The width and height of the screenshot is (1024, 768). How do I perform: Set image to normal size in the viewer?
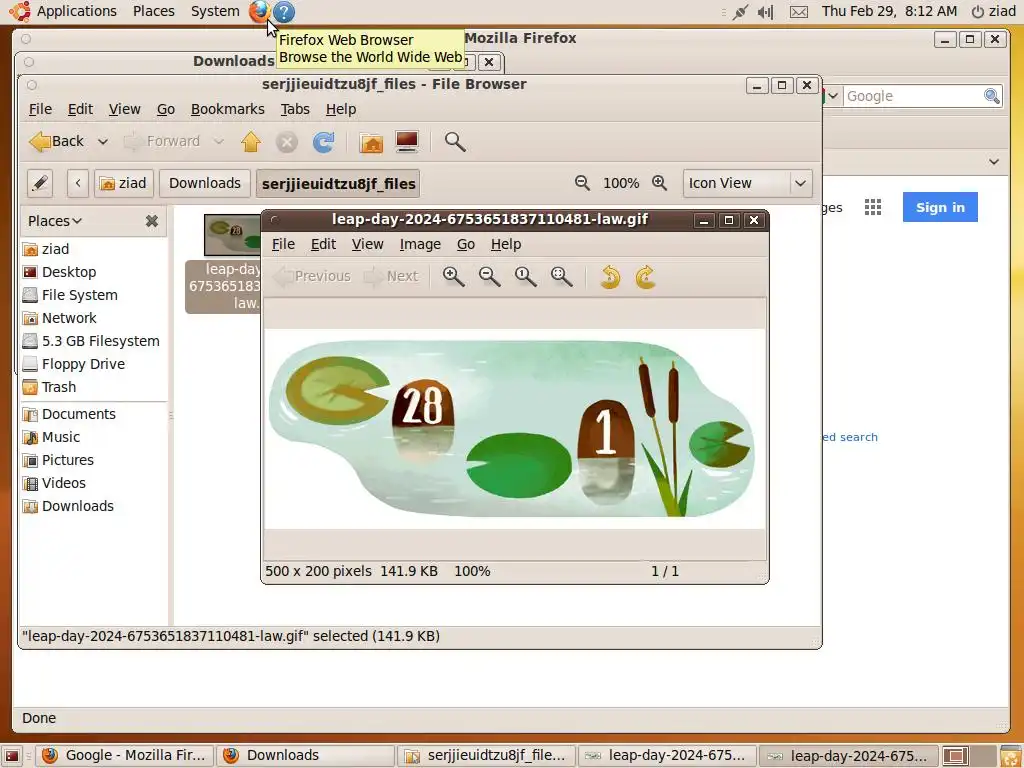coord(525,277)
